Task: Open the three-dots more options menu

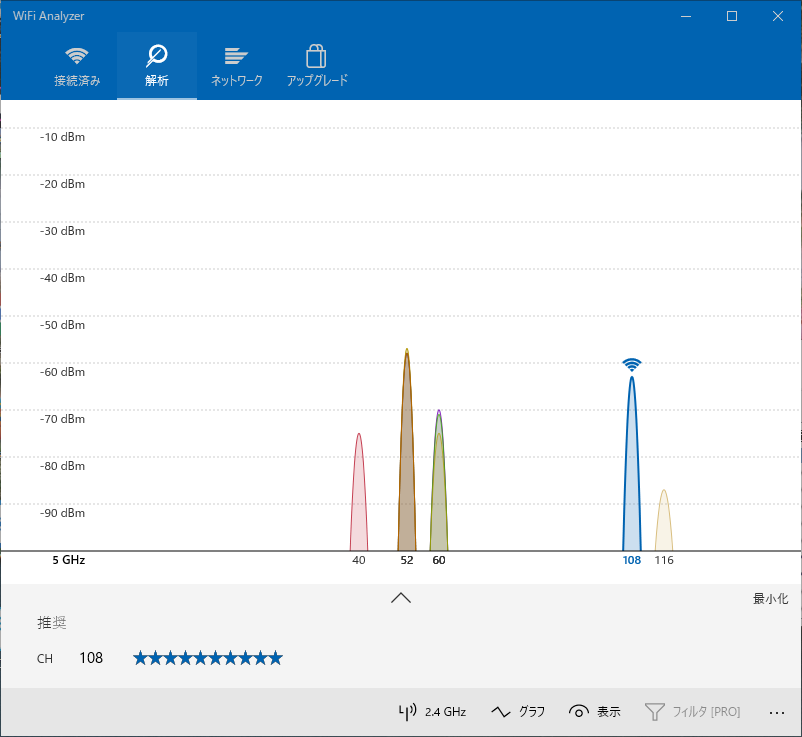Action: click(x=777, y=712)
